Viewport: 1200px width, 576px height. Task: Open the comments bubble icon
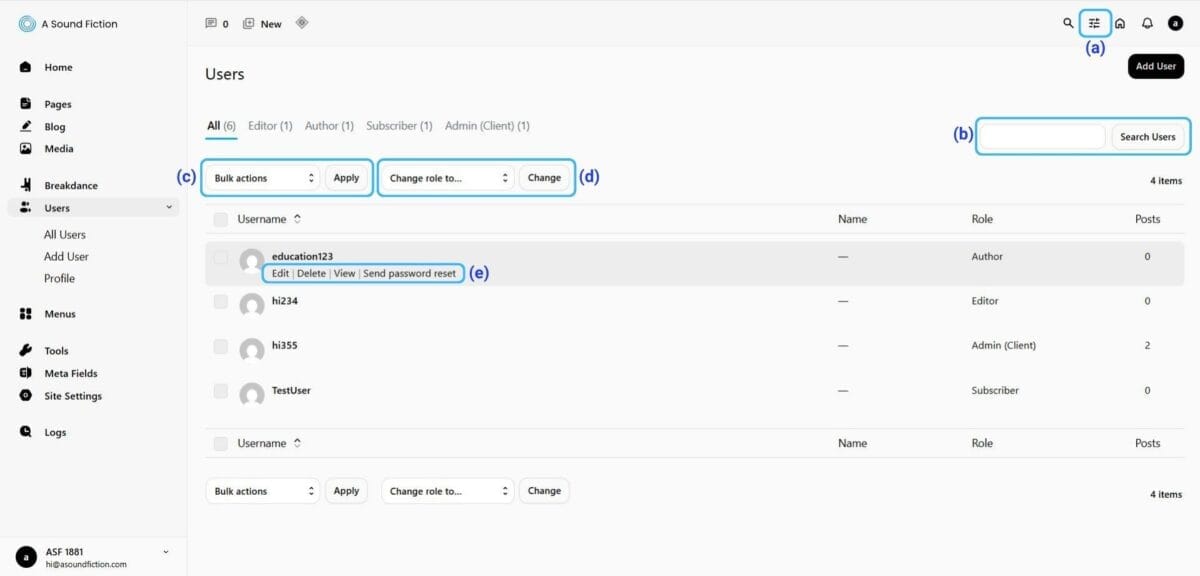coord(210,23)
